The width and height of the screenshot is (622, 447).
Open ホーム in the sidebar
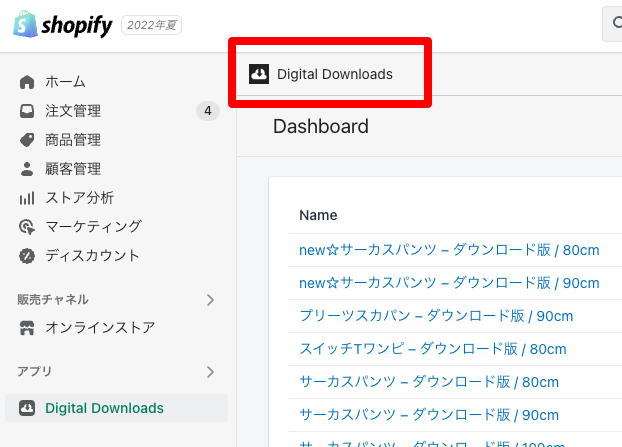[65, 82]
